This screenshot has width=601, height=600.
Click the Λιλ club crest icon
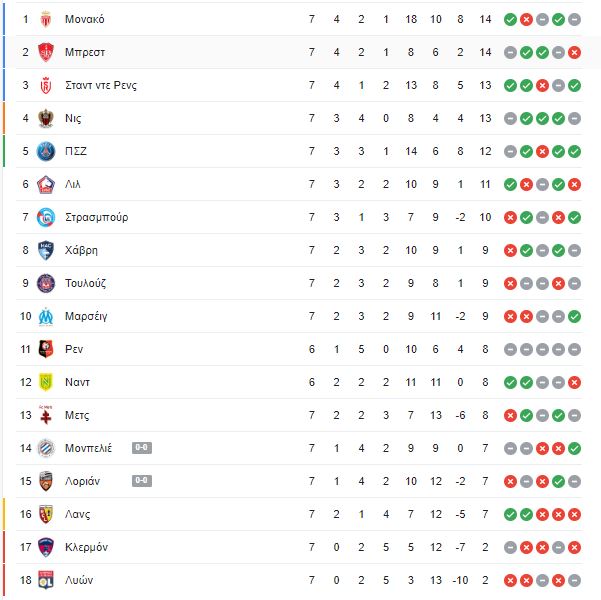[46, 184]
